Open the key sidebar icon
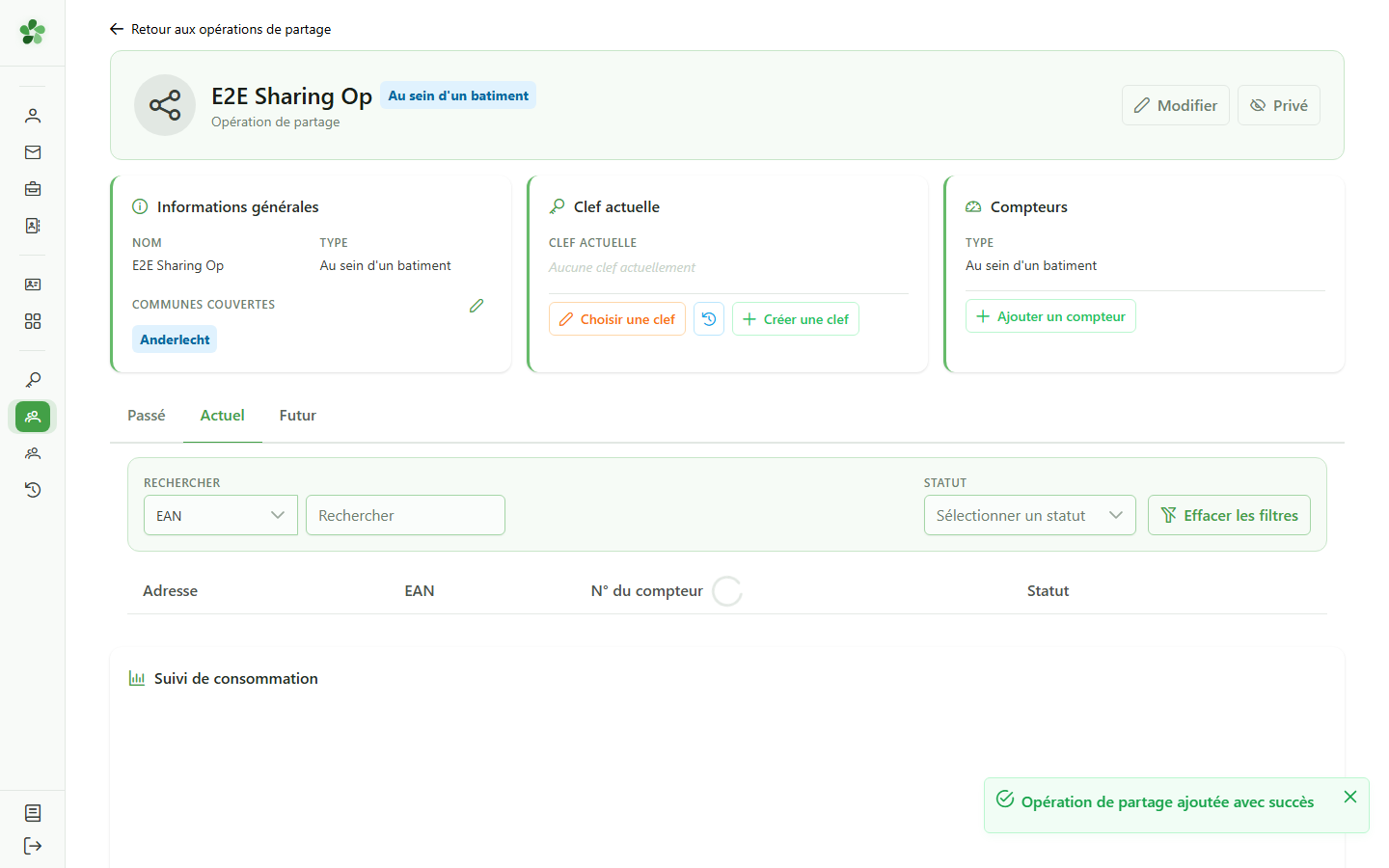The width and height of the screenshot is (1389, 868). pyautogui.click(x=33, y=380)
